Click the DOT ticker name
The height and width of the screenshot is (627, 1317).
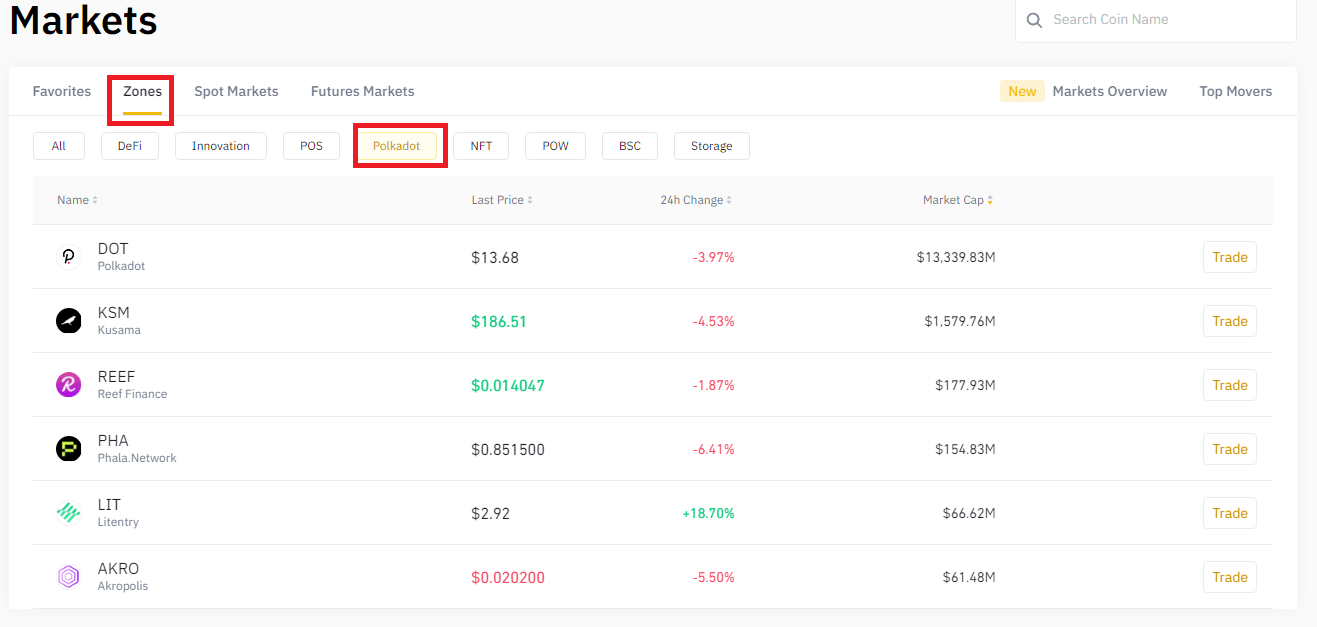(x=113, y=249)
